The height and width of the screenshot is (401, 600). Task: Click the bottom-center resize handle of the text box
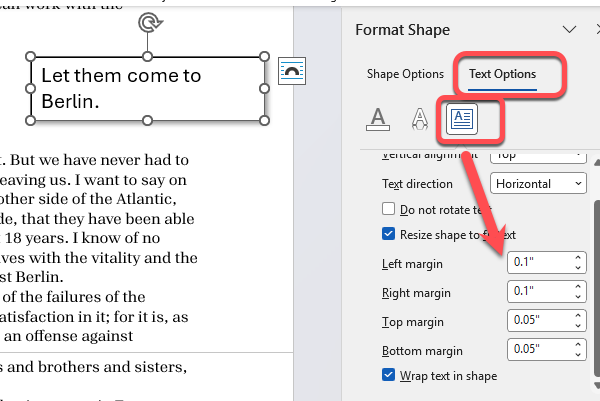[x=148, y=120]
